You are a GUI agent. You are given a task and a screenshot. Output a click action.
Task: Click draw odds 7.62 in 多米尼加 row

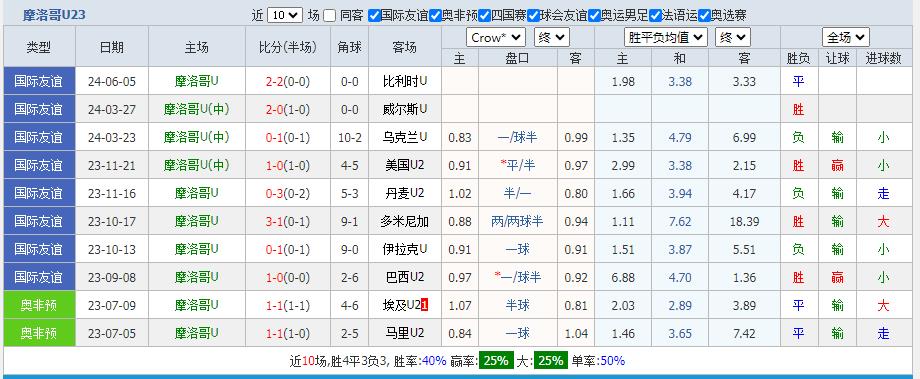[x=679, y=221]
